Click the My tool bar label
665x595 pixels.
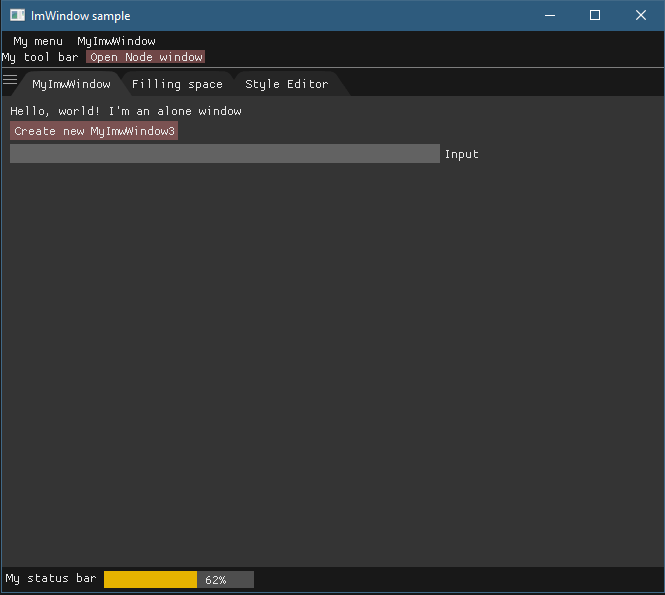(40, 57)
